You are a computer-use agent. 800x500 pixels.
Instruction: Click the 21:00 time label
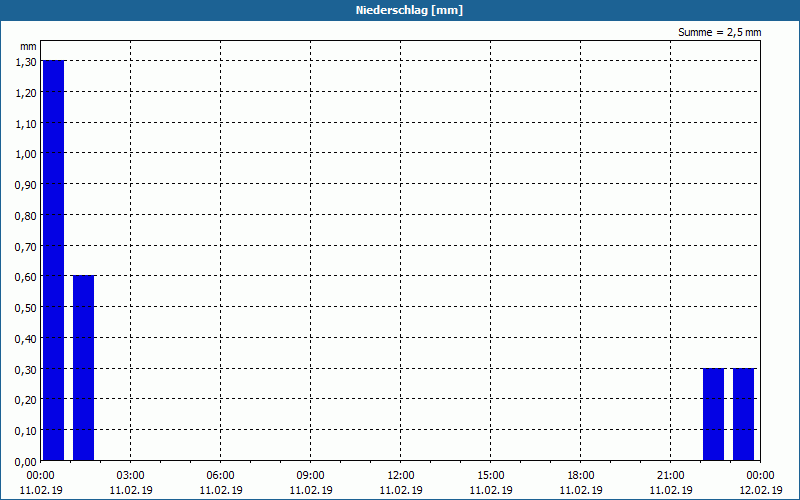(670, 476)
